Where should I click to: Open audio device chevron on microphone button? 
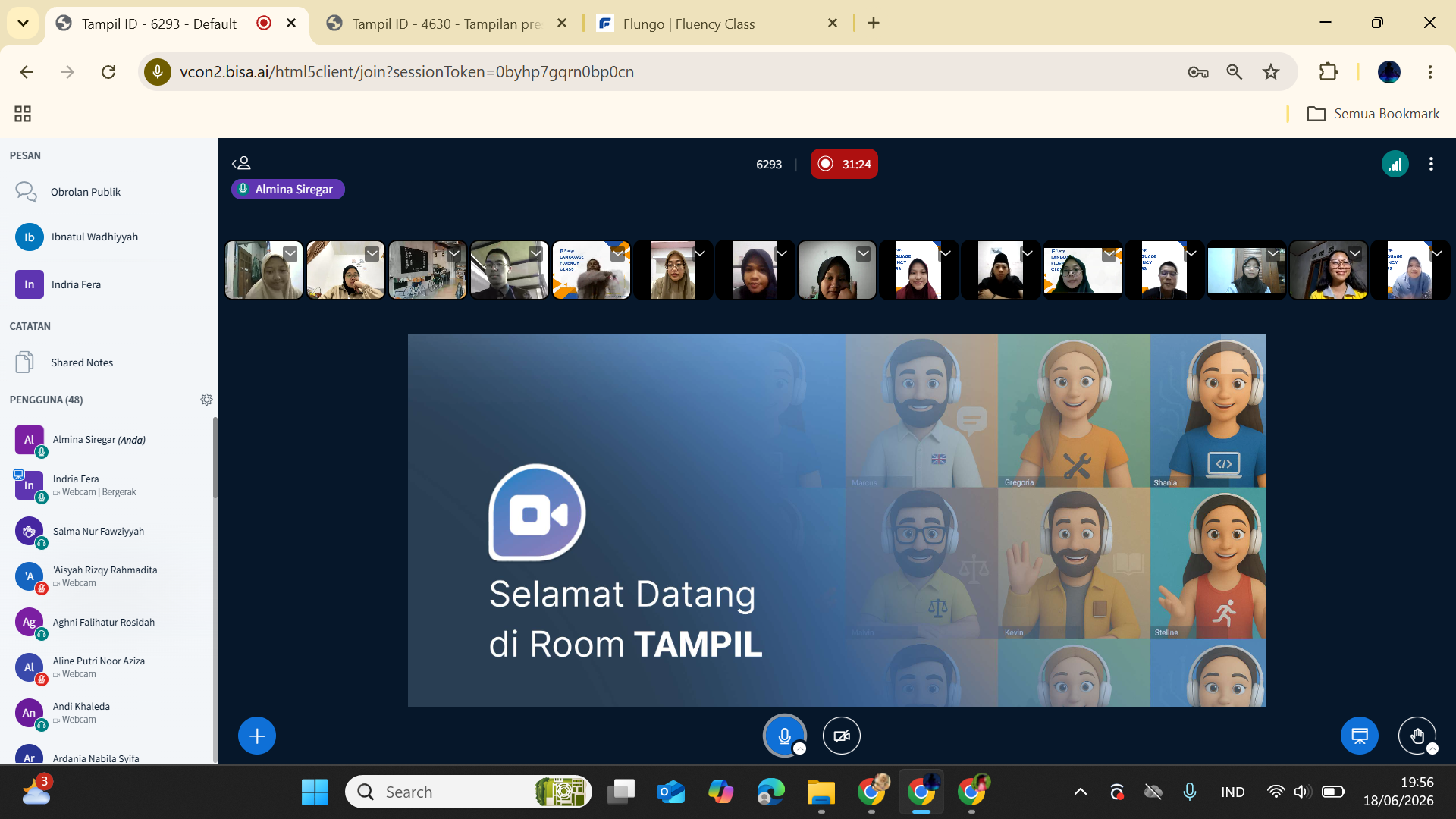799,749
